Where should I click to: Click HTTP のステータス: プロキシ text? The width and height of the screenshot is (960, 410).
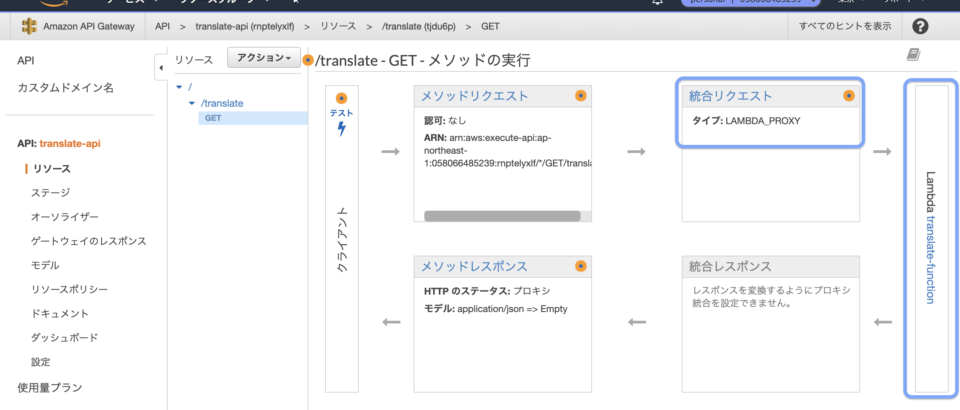coord(487,291)
